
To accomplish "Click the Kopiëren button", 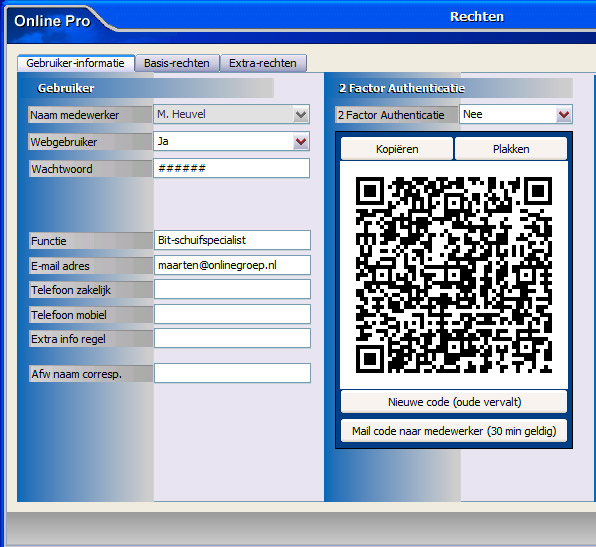I will (x=397, y=149).
